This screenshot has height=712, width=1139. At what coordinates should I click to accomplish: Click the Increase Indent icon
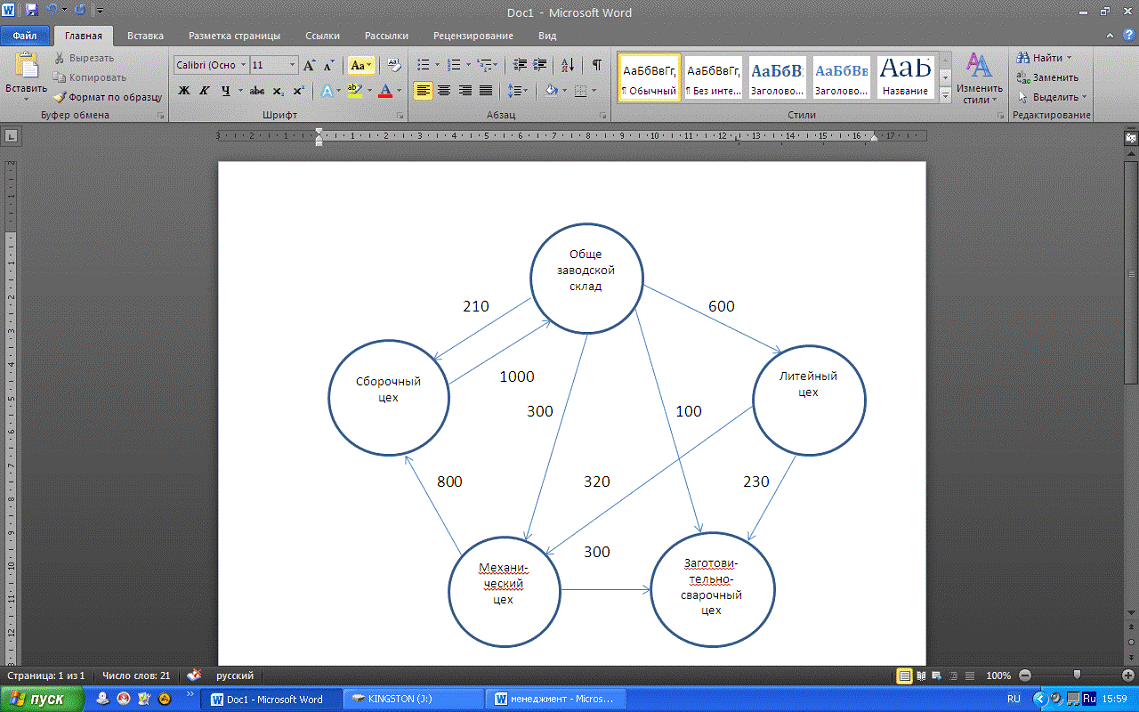click(x=540, y=65)
